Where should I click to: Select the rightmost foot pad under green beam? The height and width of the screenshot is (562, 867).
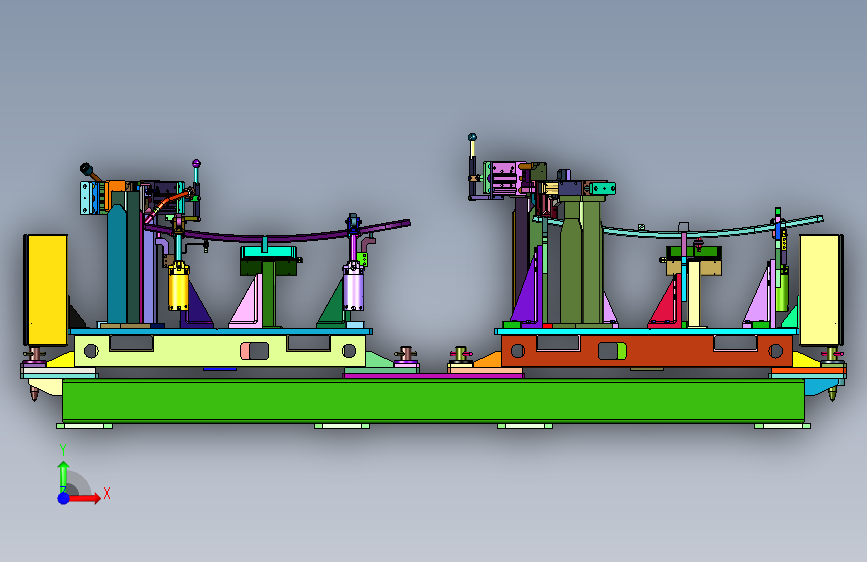tap(782, 426)
